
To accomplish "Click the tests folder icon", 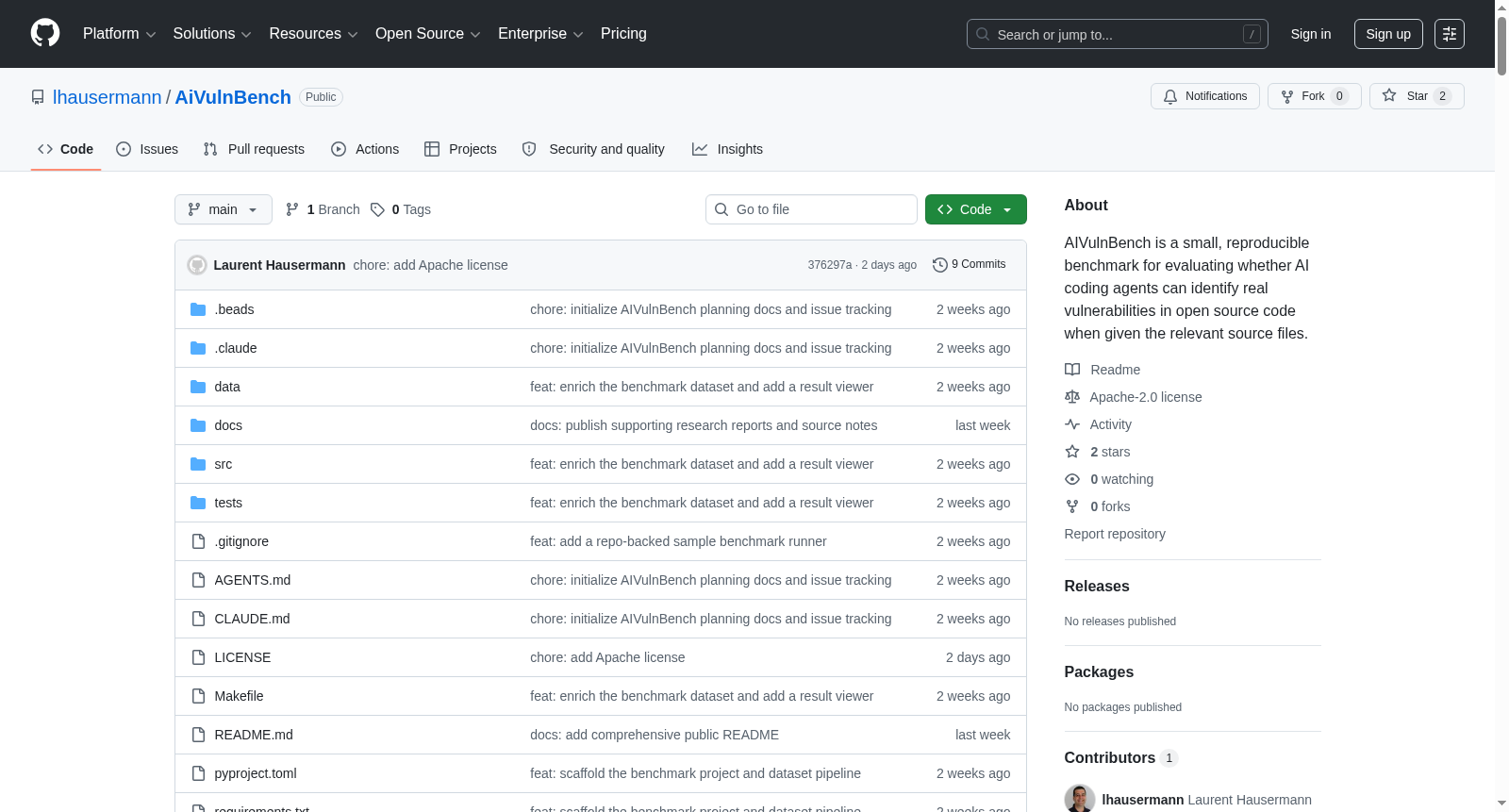I will coord(198,503).
